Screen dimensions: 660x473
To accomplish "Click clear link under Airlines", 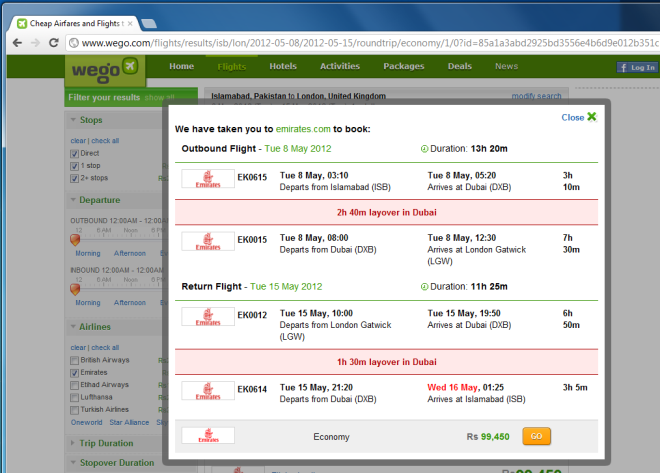I will pyautogui.click(x=78, y=348).
